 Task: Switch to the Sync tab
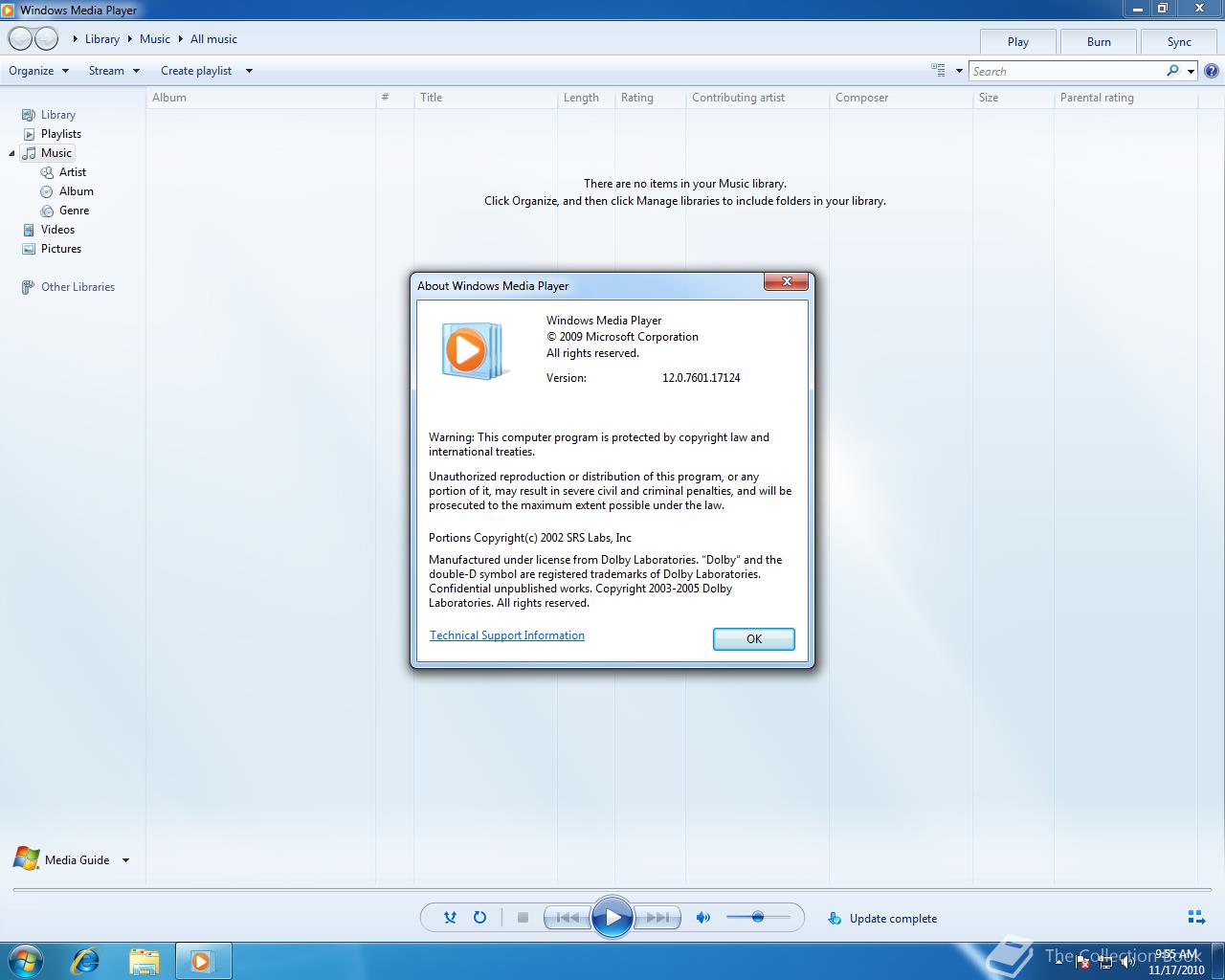[x=1178, y=41]
